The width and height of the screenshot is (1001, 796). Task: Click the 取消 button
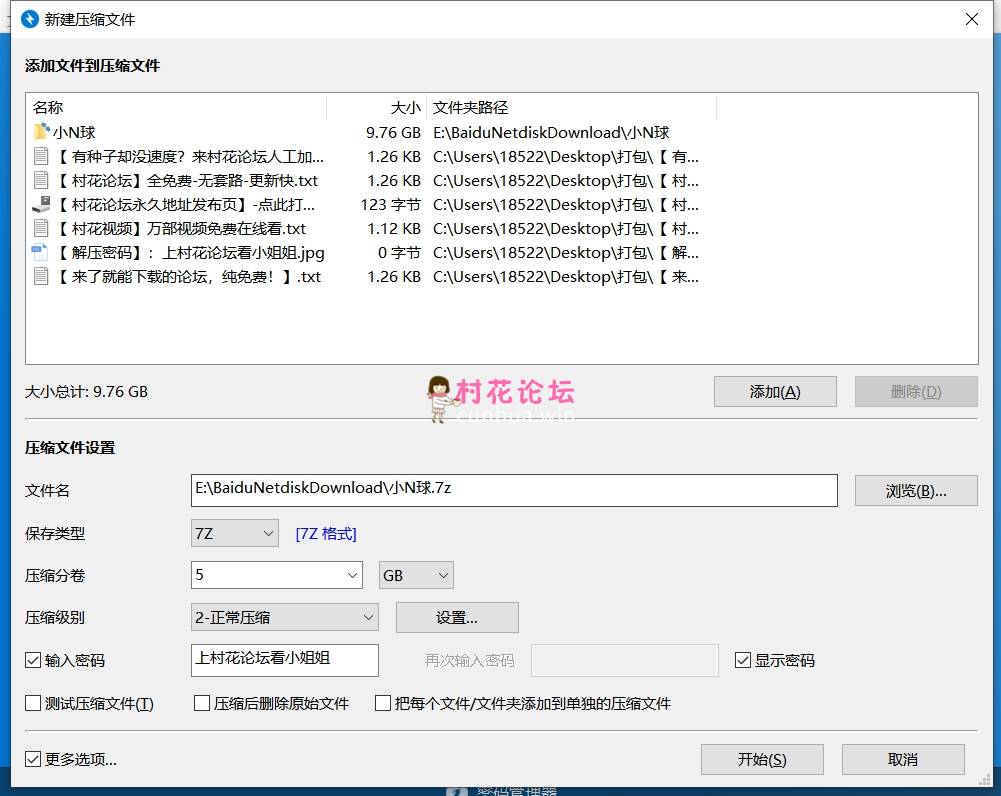903,759
